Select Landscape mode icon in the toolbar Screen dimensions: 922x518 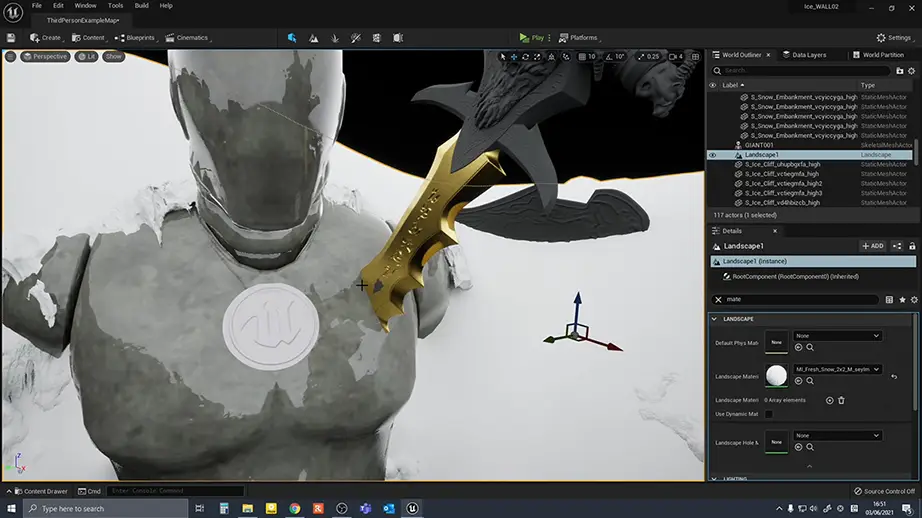314,38
